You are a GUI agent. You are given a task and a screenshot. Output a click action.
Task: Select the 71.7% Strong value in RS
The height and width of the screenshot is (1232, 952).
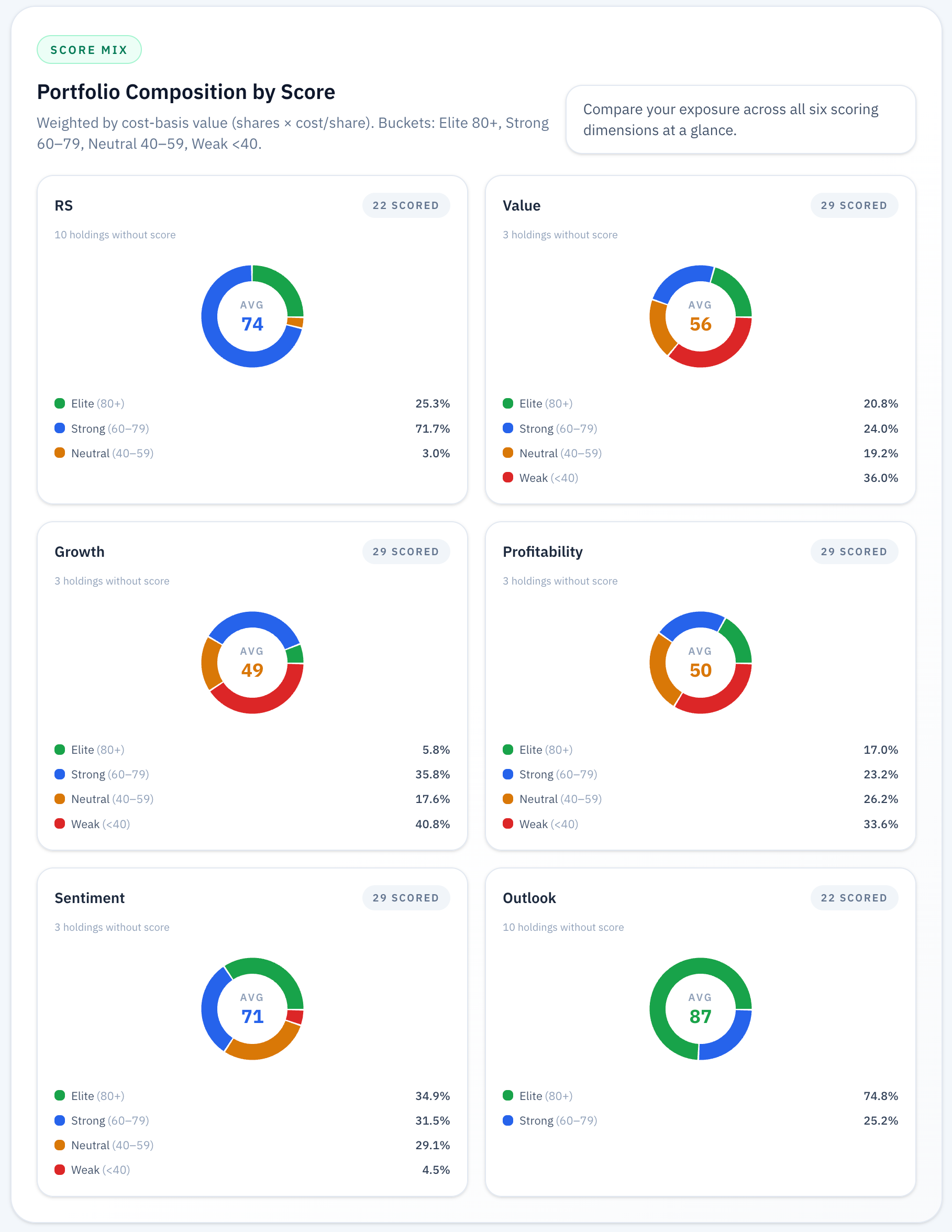coord(433,428)
